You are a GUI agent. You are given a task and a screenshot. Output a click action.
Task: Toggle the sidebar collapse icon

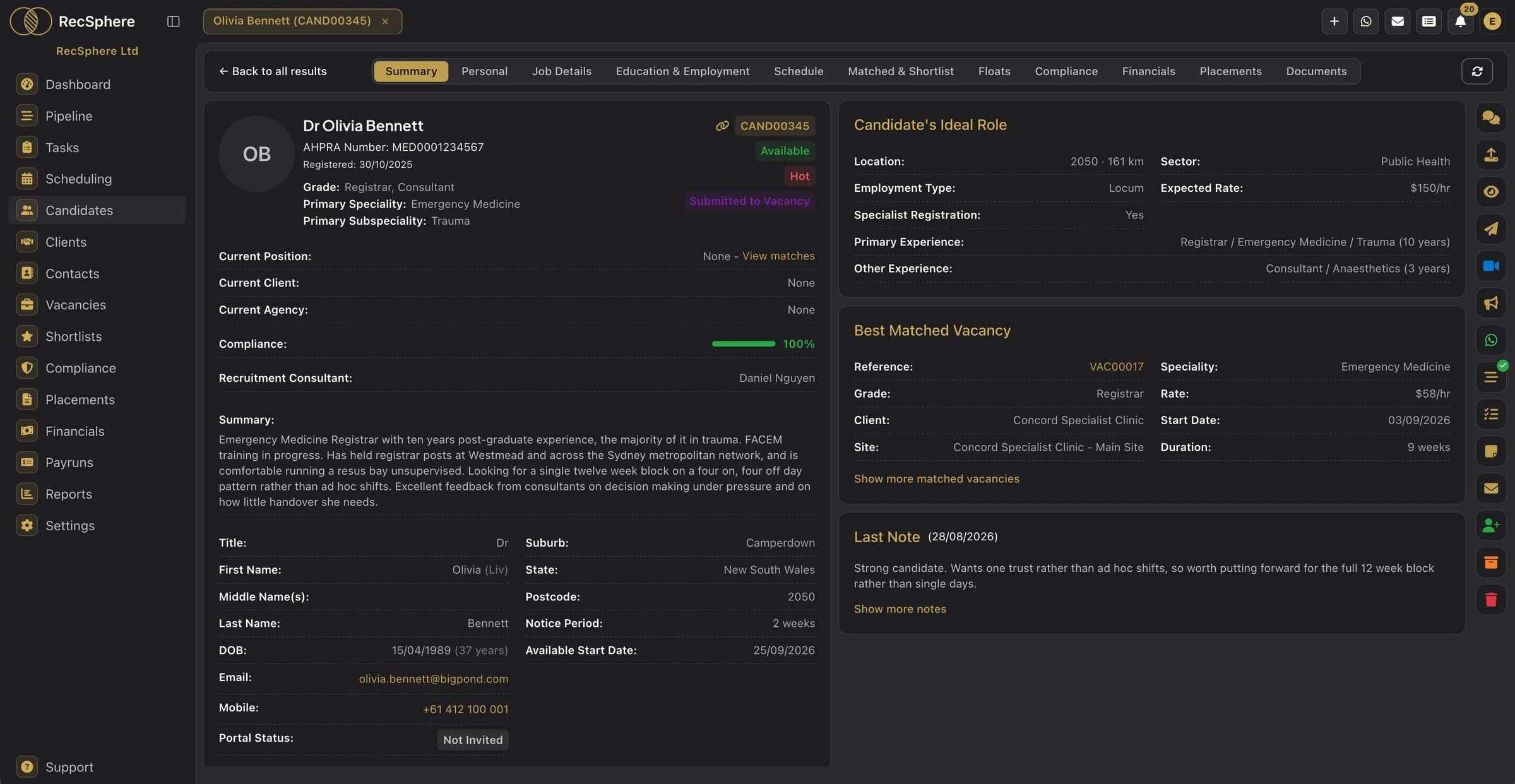pyautogui.click(x=173, y=21)
